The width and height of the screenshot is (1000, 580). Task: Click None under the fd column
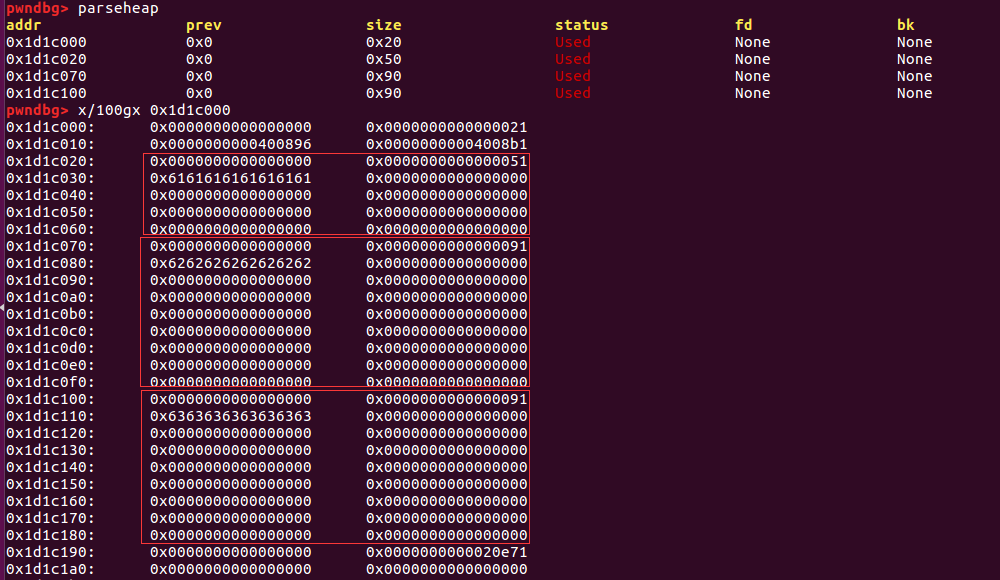(752, 41)
